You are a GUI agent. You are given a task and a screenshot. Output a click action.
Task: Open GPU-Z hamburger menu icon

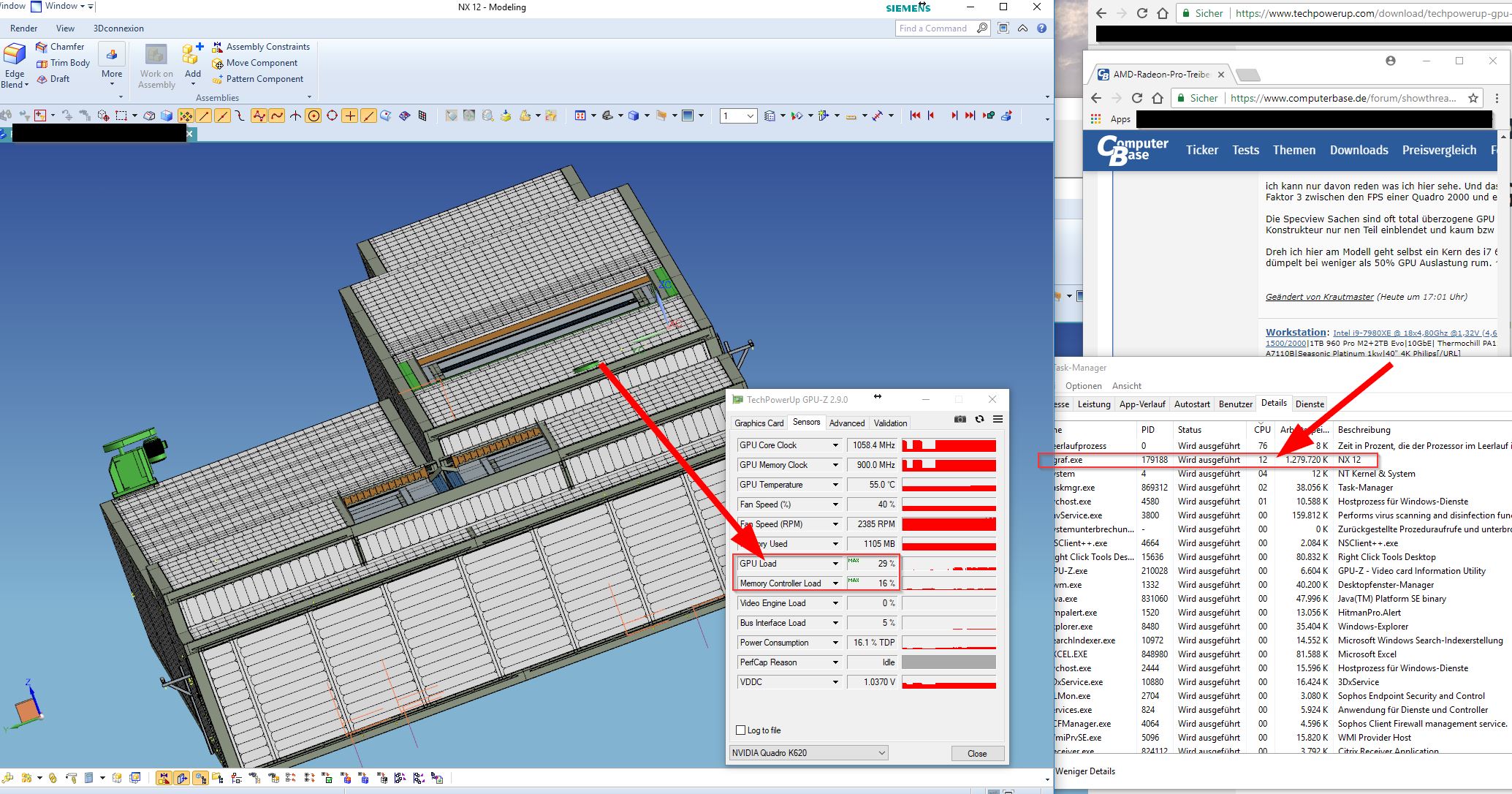[x=998, y=419]
